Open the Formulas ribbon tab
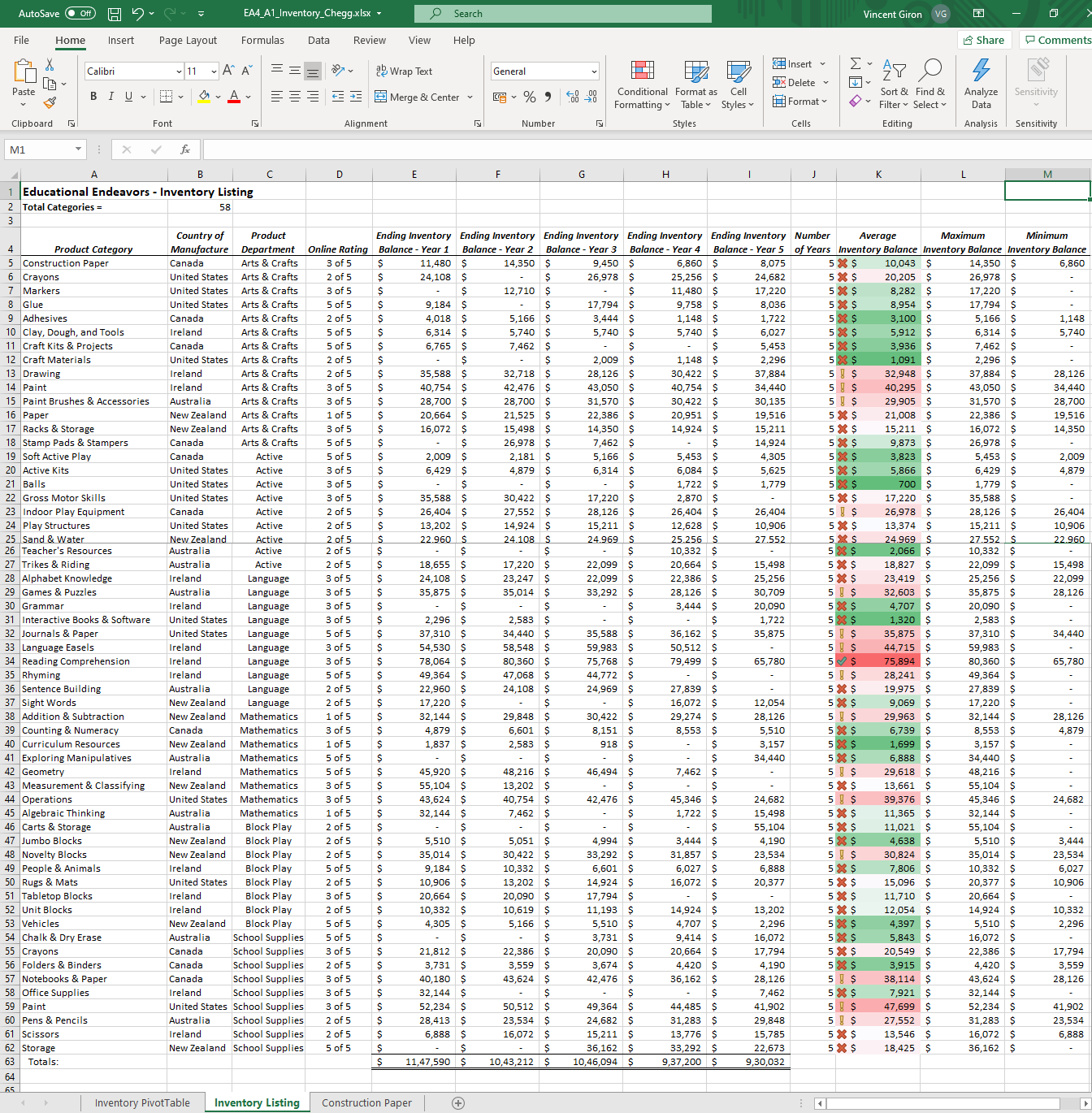Image resolution: width=1092 pixels, height=1113 pixels. (262, 40)
